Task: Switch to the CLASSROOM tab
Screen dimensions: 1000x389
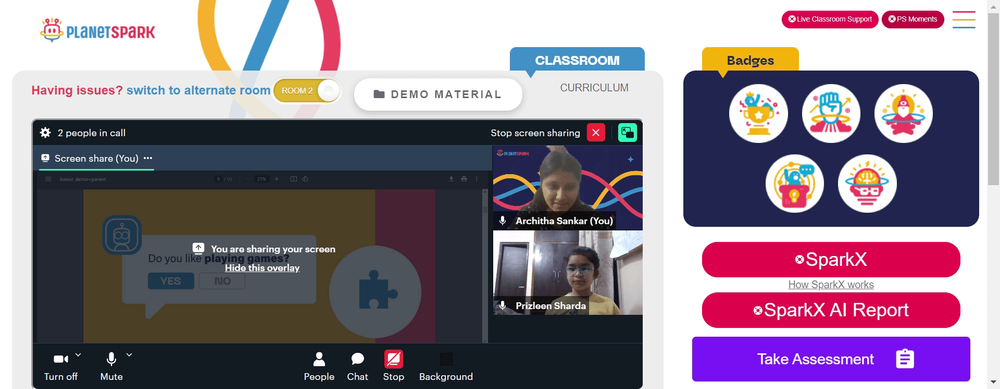Action: pyautogui.click(x=577, y=60)
